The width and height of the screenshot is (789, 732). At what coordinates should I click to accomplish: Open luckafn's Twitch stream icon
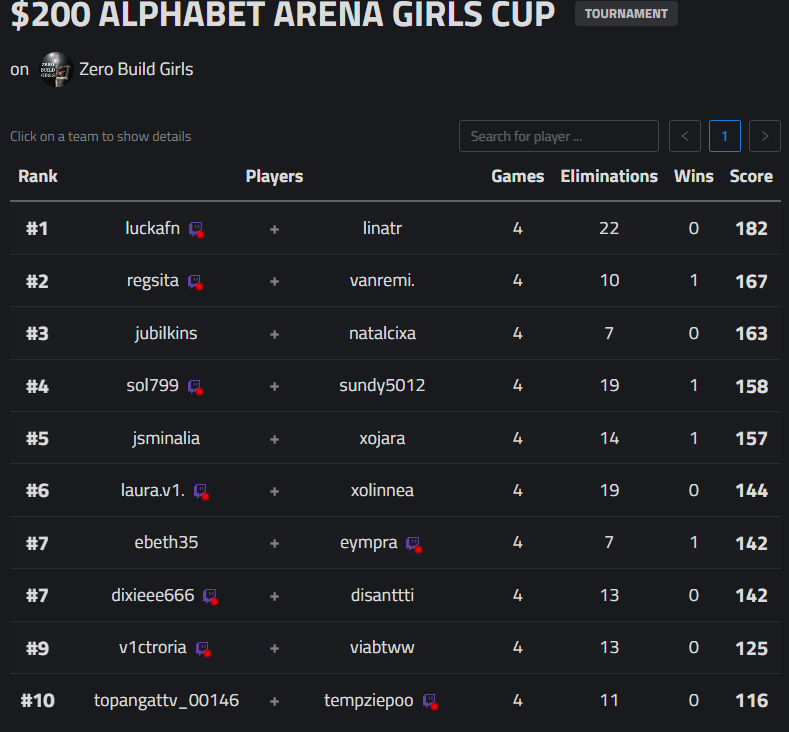tap(196, 229)
